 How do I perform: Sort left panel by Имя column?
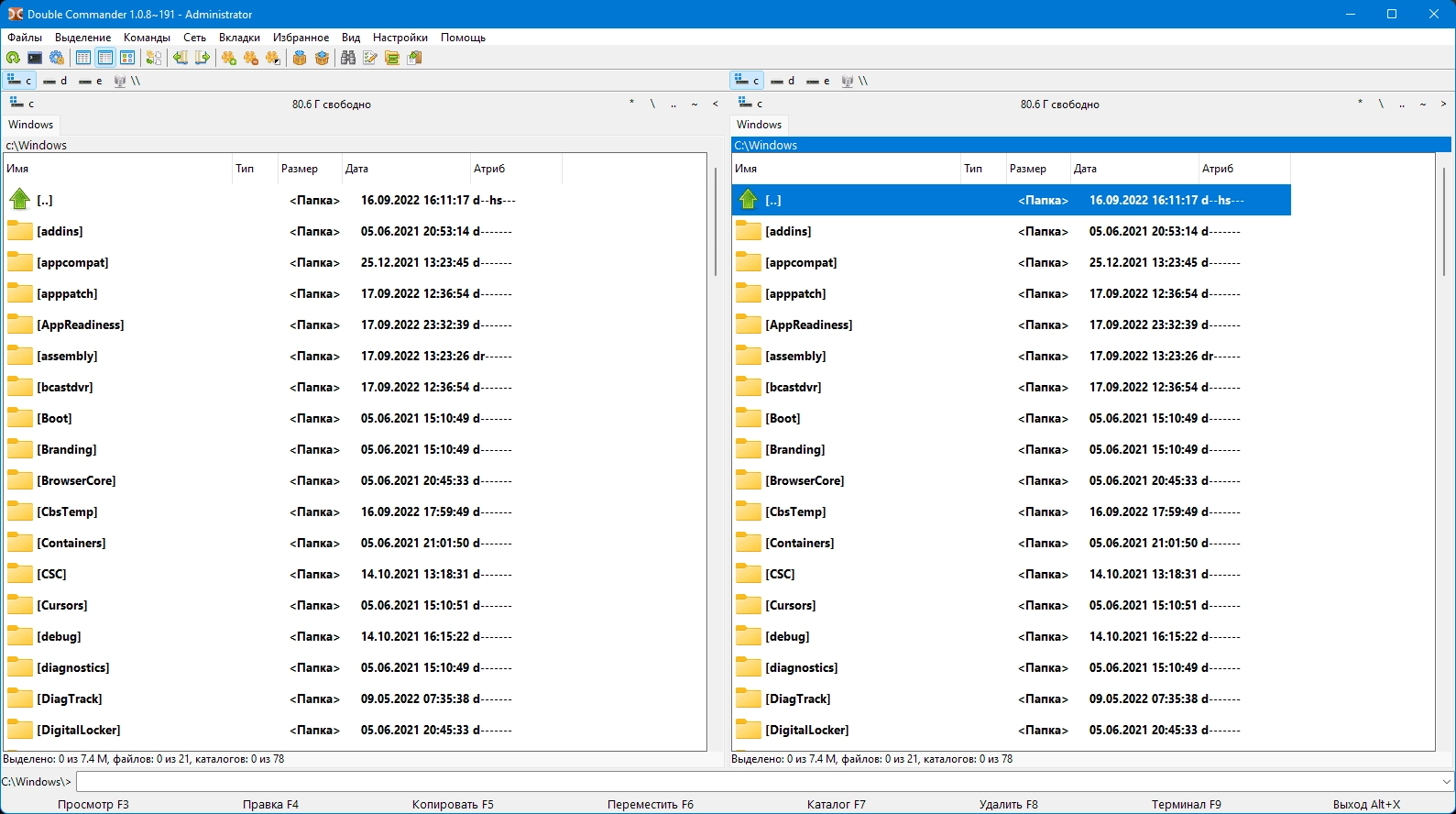point(117,169)
